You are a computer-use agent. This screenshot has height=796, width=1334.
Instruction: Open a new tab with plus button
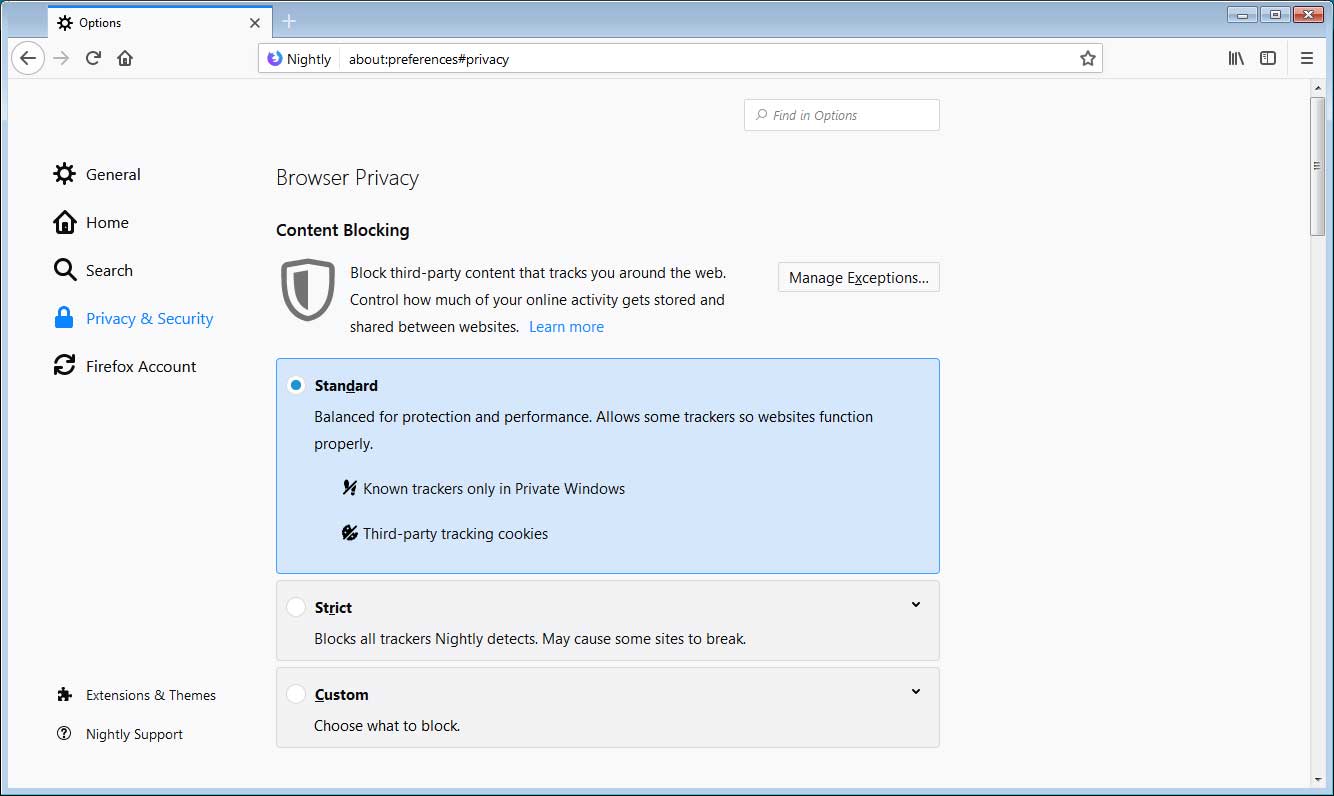tap(289, 21)
